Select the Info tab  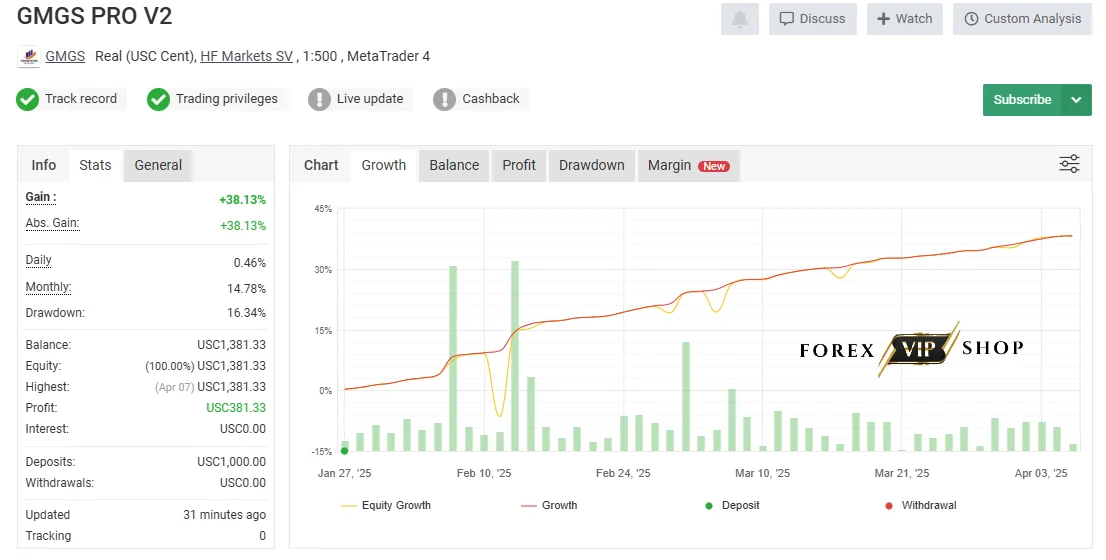(x=44, y=165)
